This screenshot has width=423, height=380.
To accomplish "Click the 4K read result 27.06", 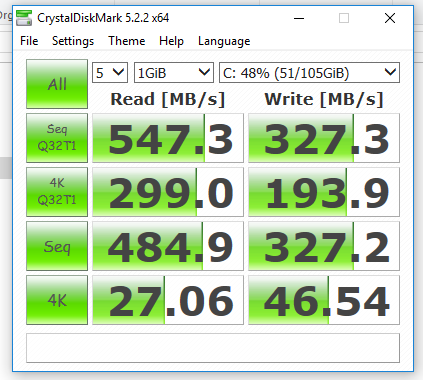I will [168, 300].
